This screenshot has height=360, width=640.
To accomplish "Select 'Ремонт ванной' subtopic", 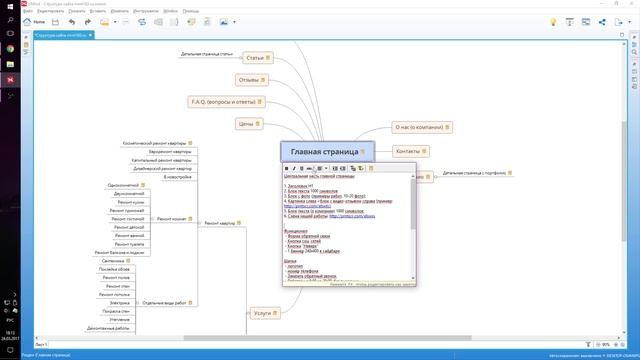I will pyautogui.click(x=129, y=236).
